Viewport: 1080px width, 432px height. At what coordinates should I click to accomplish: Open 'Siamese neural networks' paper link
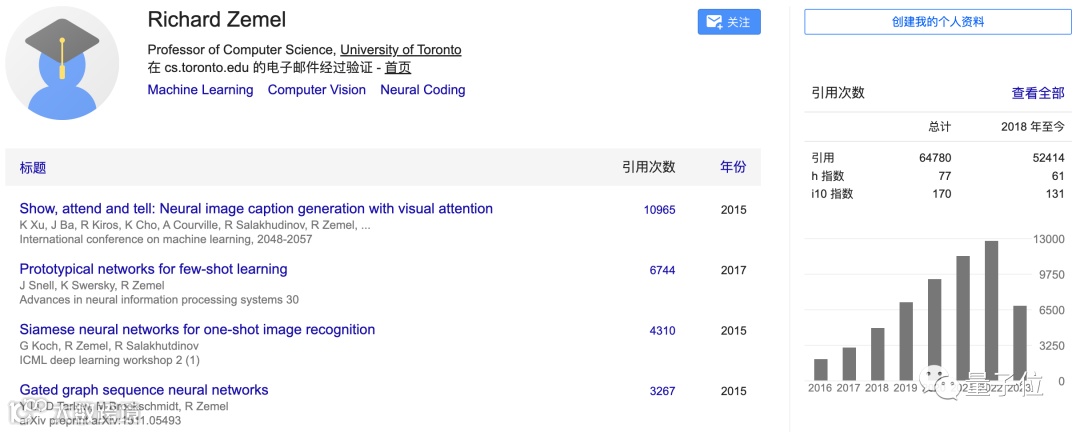[197, 330]
